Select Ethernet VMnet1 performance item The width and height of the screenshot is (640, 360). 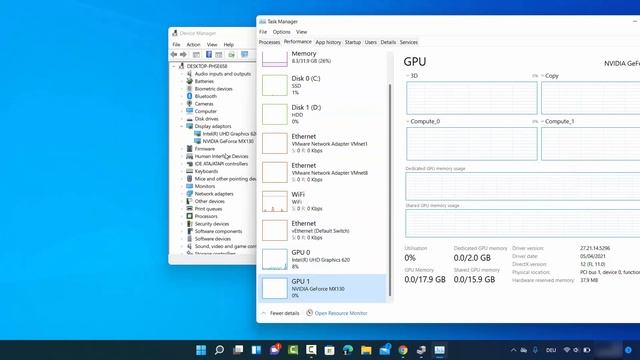click(322, 143)
